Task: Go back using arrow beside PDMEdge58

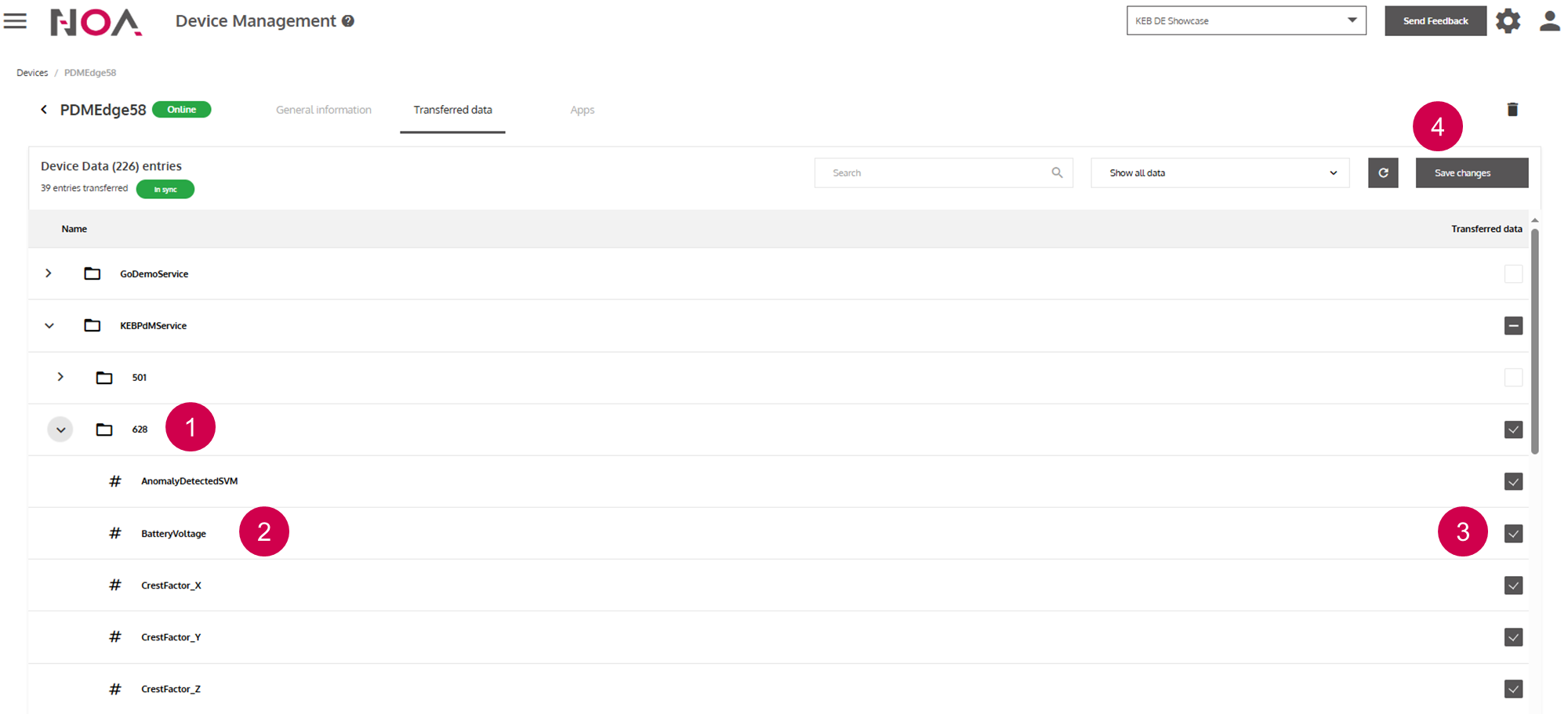Action: tap(44, 110)
